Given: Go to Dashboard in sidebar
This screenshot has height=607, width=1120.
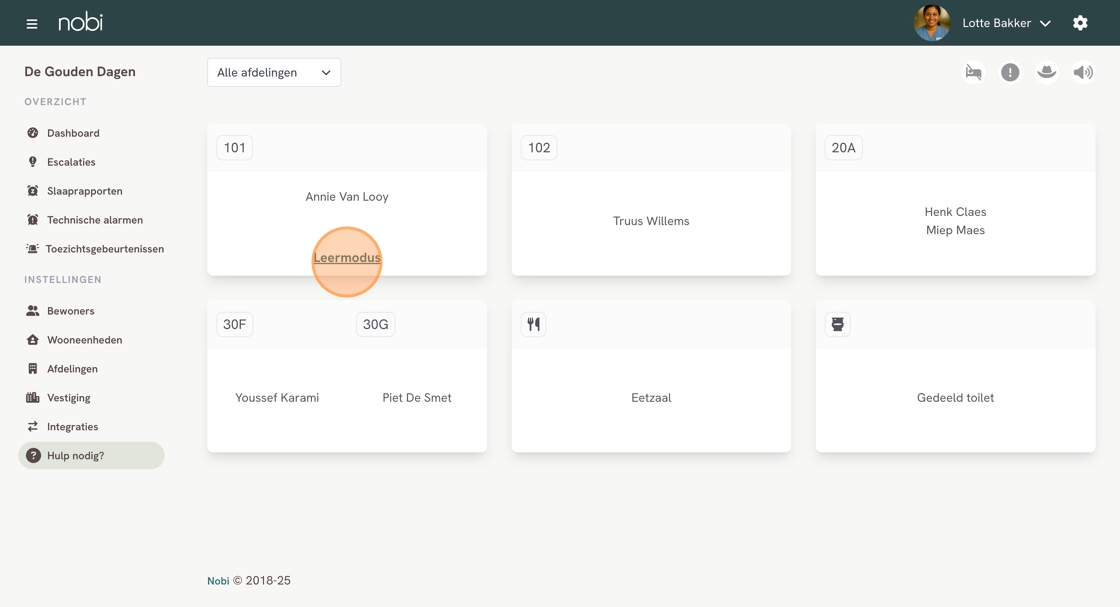Looking at the screenshot, I should point(73,133).
